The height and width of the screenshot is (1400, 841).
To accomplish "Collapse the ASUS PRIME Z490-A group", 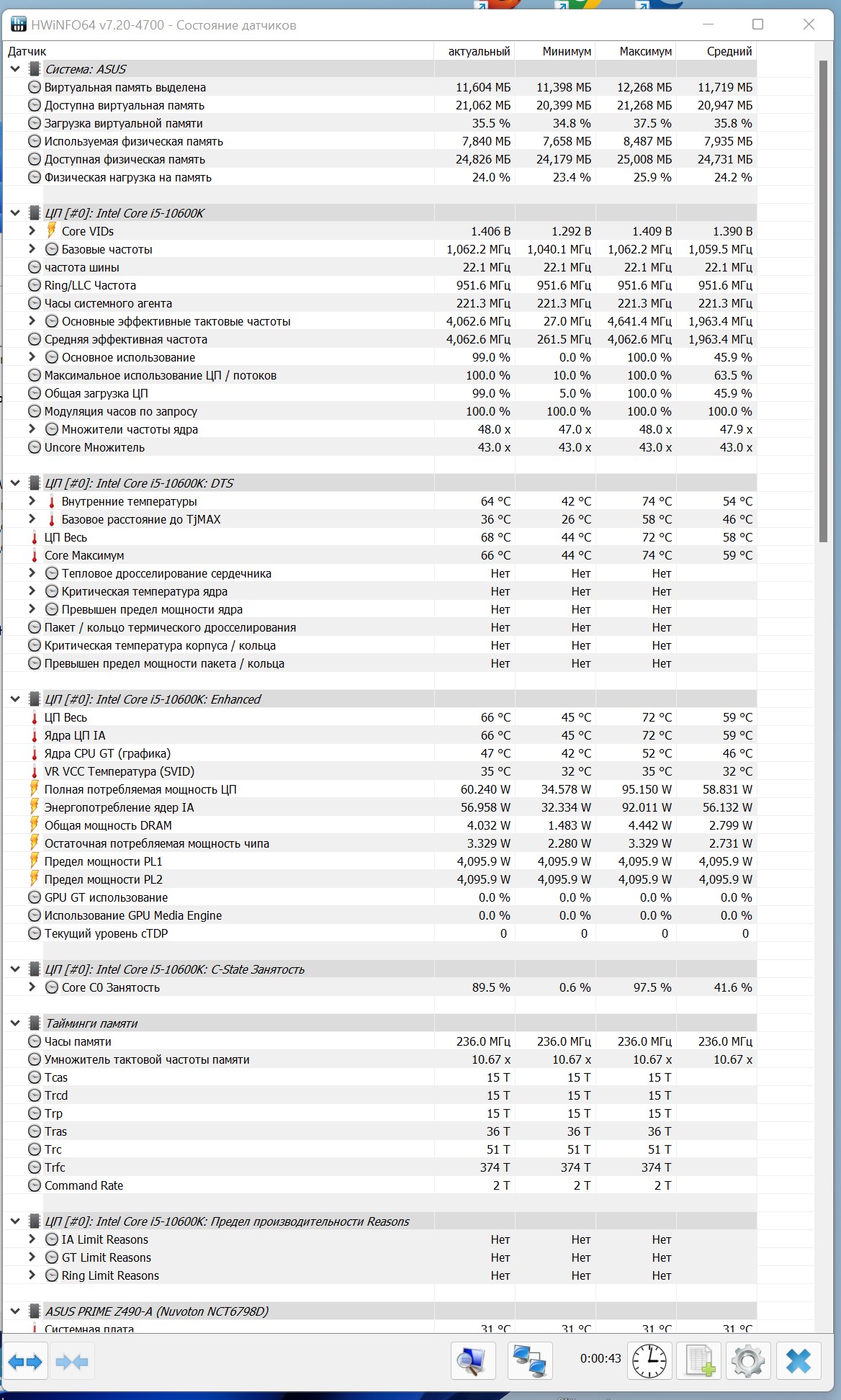I will tap(15, 1311).
